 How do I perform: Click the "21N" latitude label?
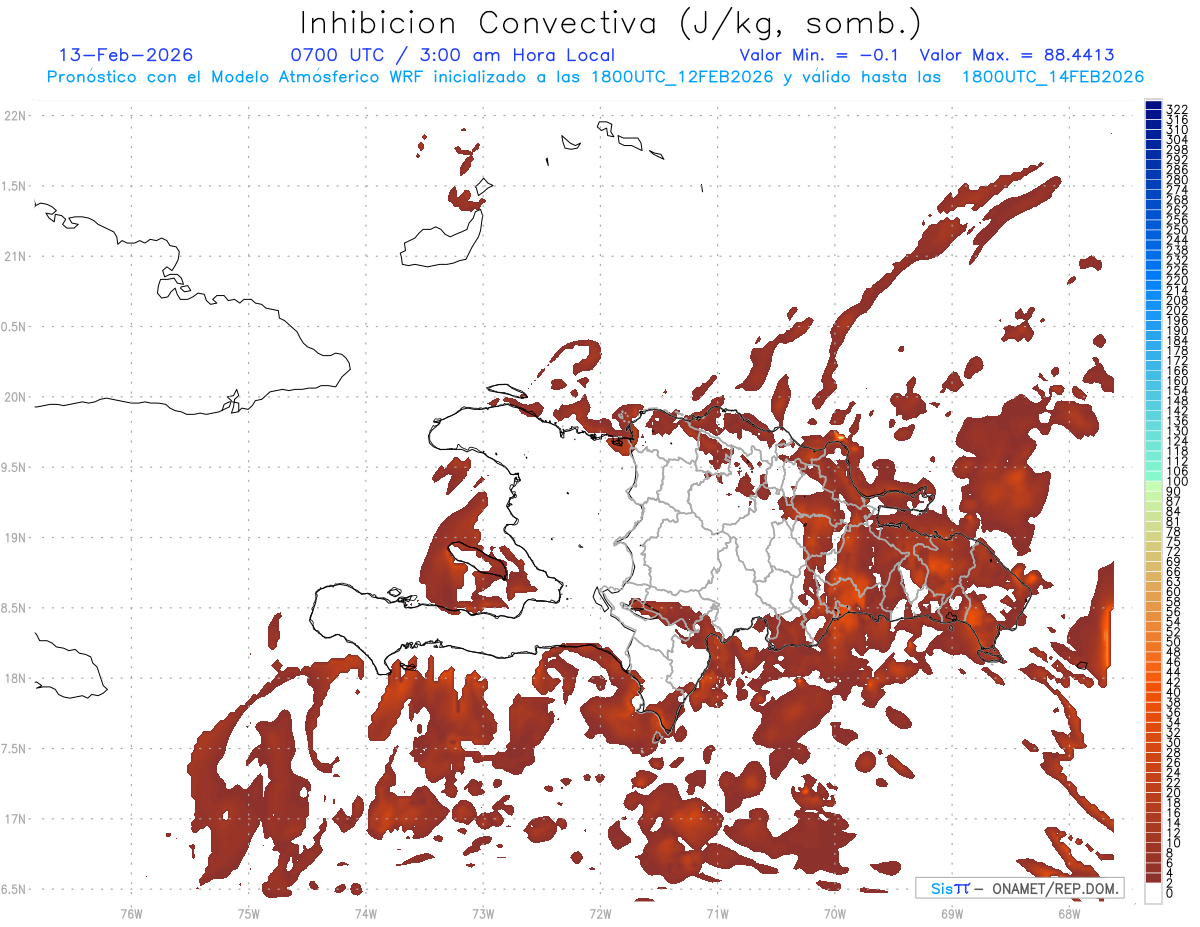15,257
